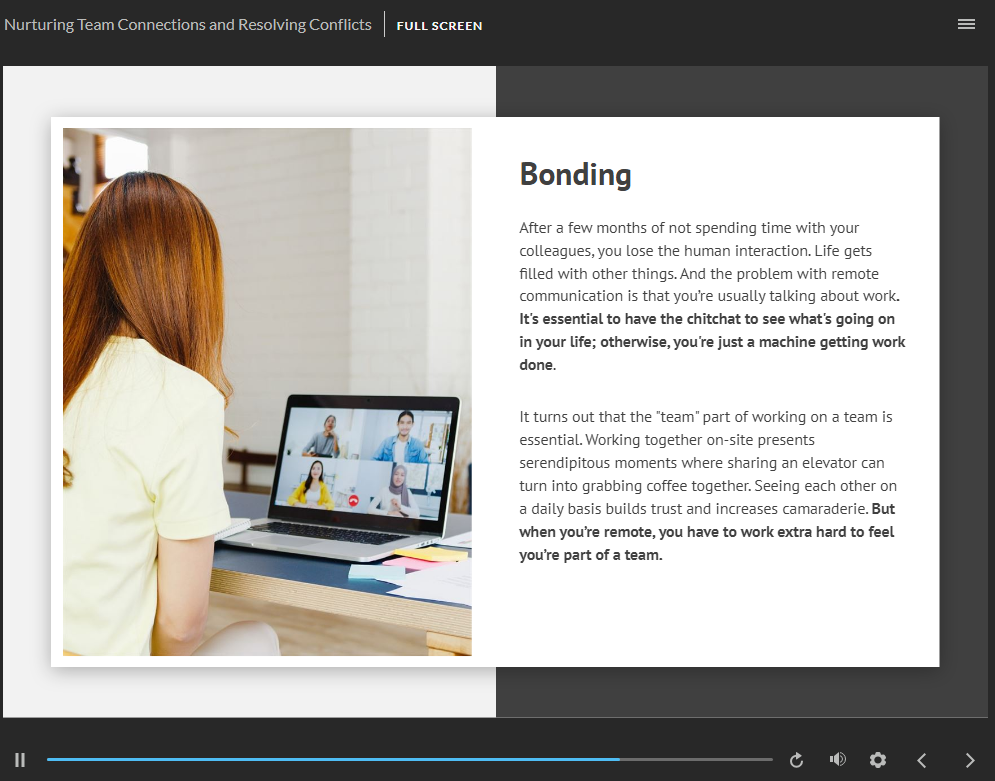Screen dimensions: 995x781
Task: Click the course title text
Action: click(x=188, y=25)
